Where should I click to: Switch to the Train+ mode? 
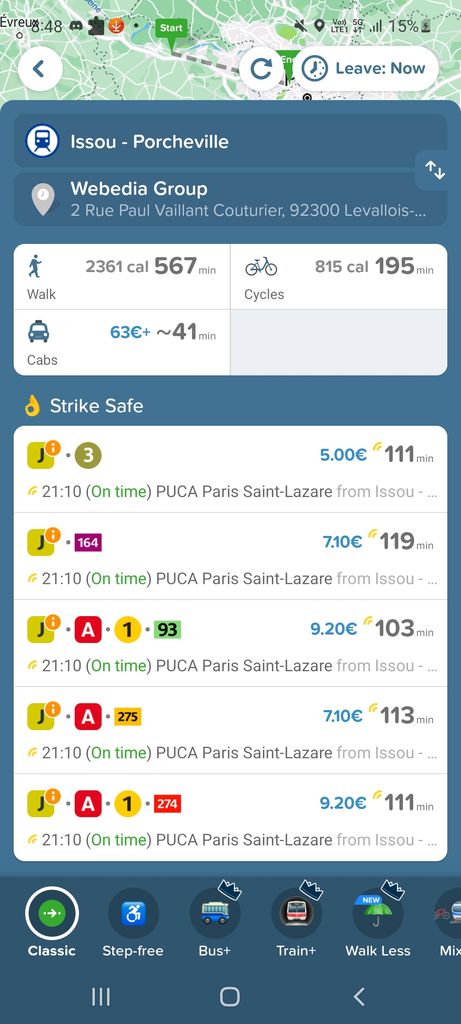point(296,923)
